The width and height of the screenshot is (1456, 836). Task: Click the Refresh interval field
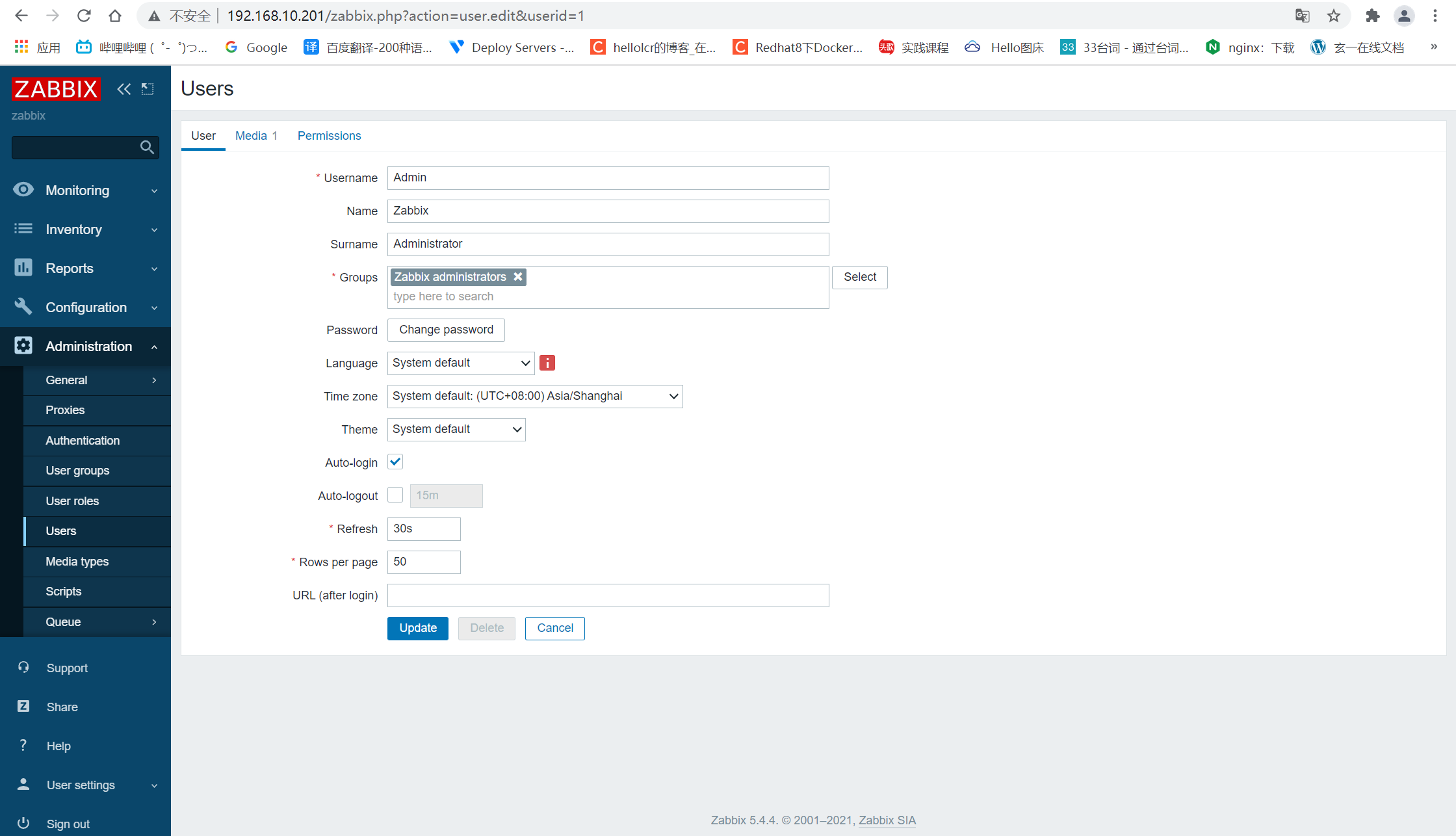pos(424,529)
